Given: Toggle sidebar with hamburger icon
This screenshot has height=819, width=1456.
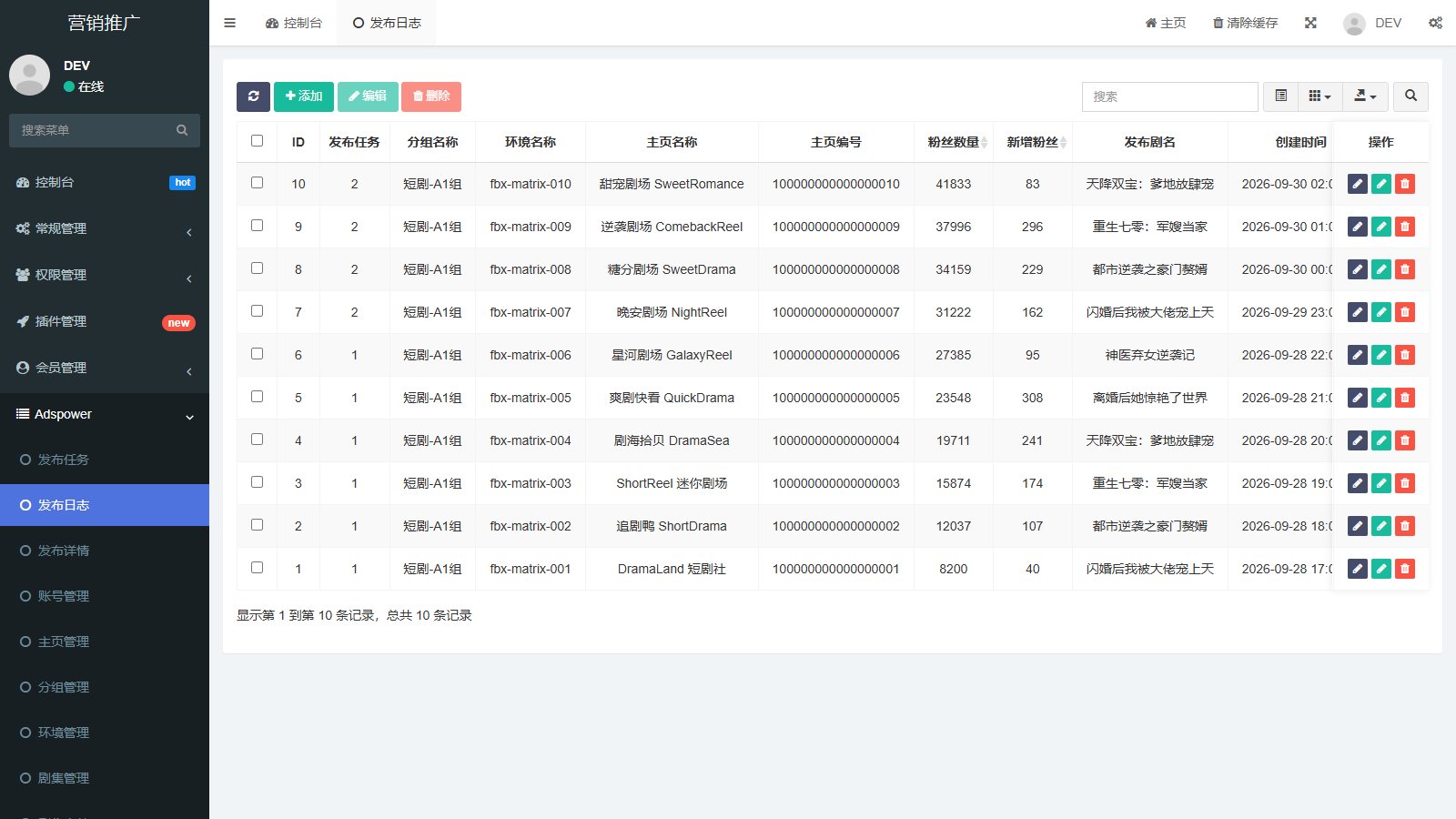Looking at the screenshot, I should (229, 23).
